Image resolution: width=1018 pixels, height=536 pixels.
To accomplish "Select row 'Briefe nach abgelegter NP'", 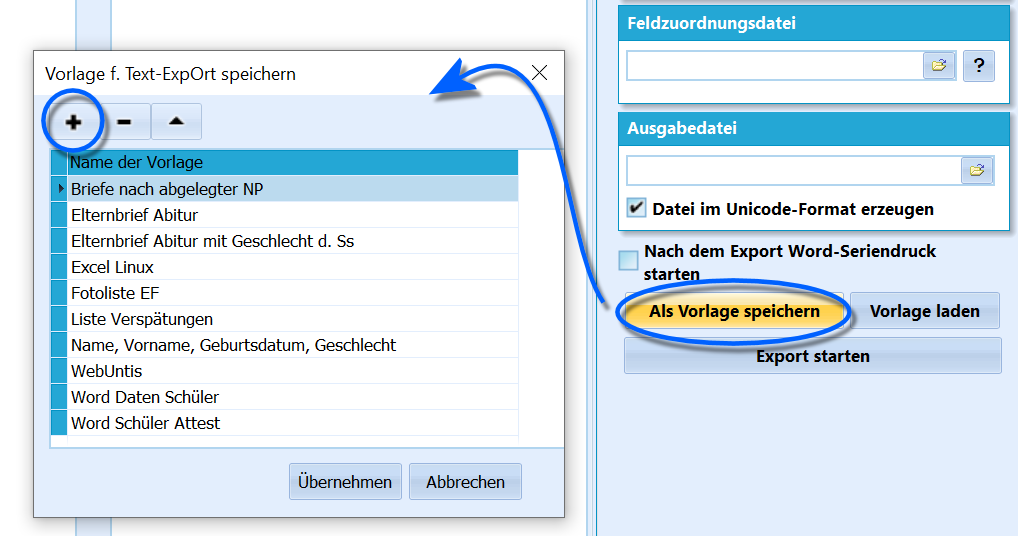I will point(293,189).
